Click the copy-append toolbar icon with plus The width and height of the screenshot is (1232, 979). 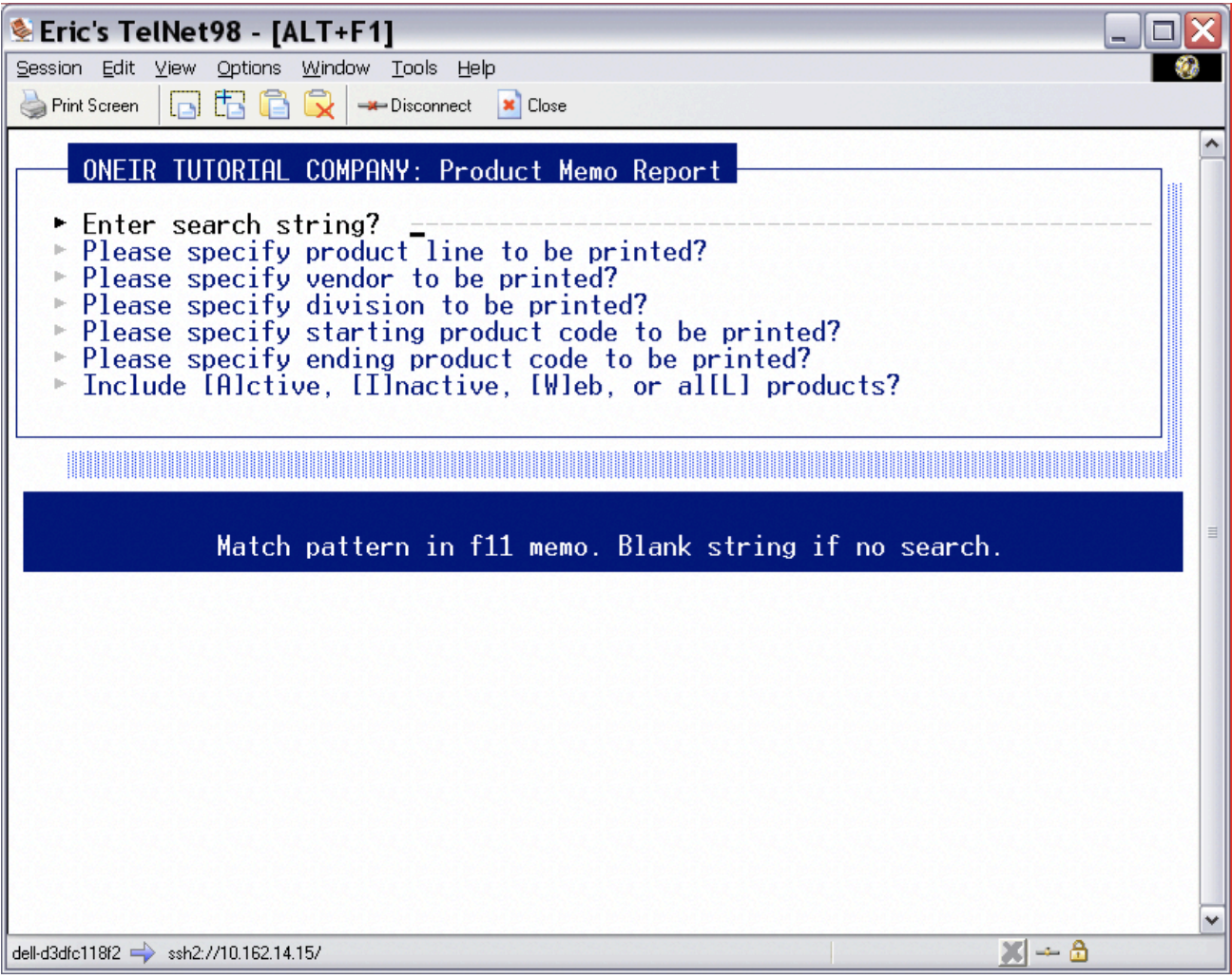click(229, 106)
